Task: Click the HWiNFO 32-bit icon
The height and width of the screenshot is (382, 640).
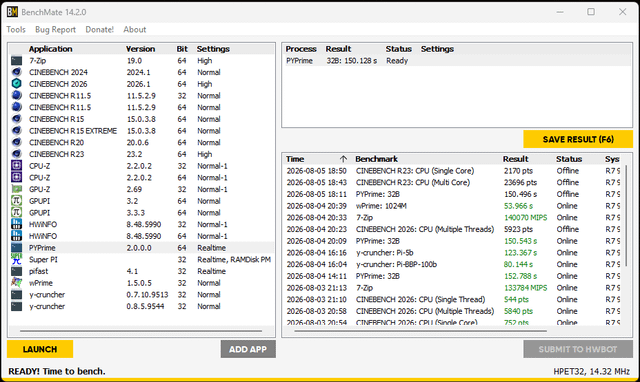Action: [x=16, y=224]
